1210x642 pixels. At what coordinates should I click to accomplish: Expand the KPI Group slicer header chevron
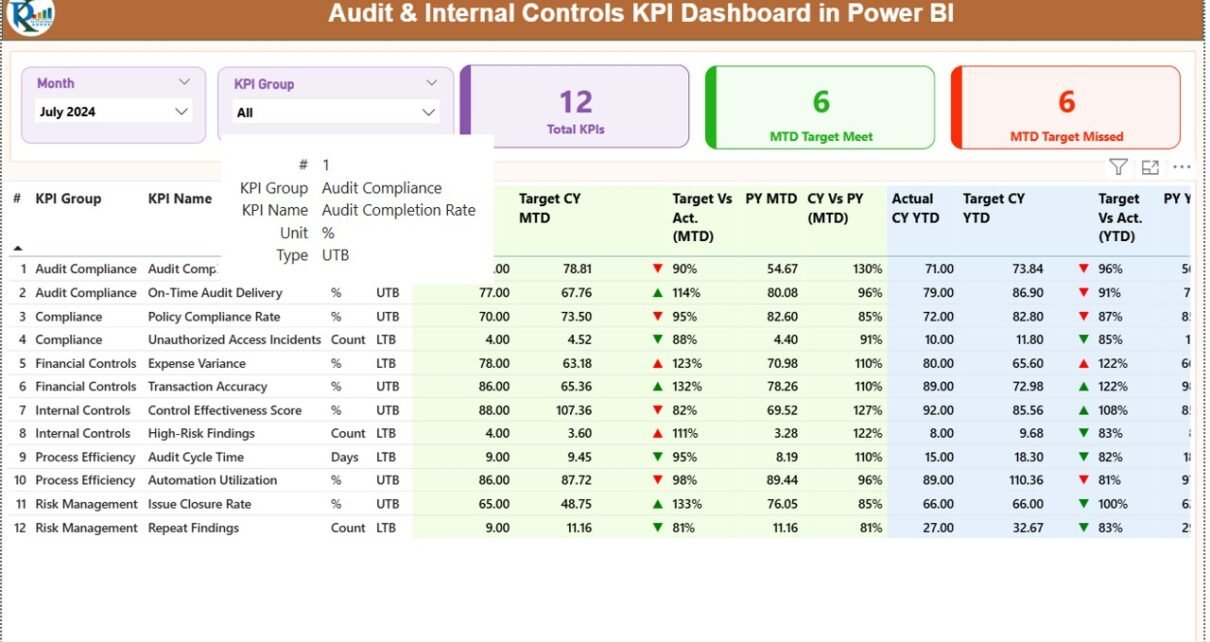[x=432, y=83]
